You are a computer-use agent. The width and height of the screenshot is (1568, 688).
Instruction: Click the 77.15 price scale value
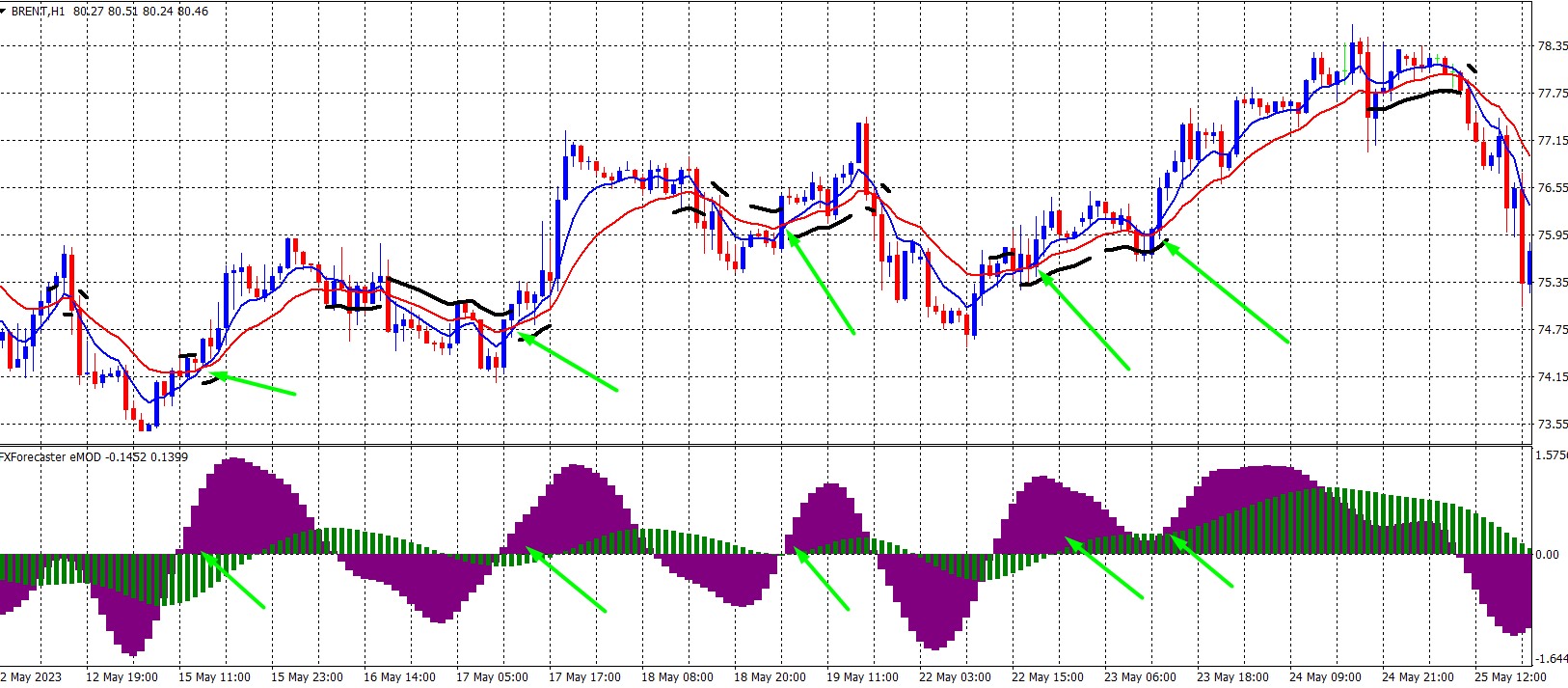pyautogui.click(x=1552, y=141)
